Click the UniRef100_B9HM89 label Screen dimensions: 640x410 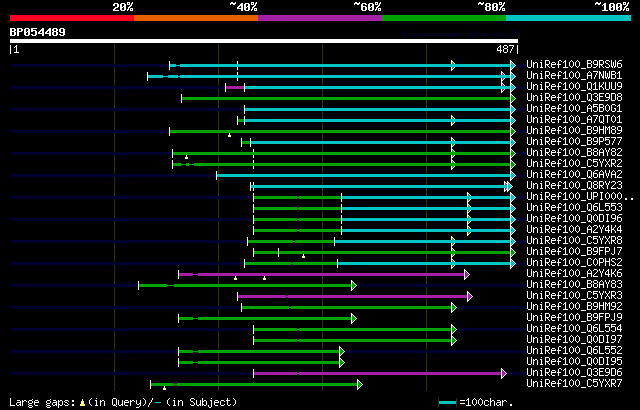[x=574, y=131]
